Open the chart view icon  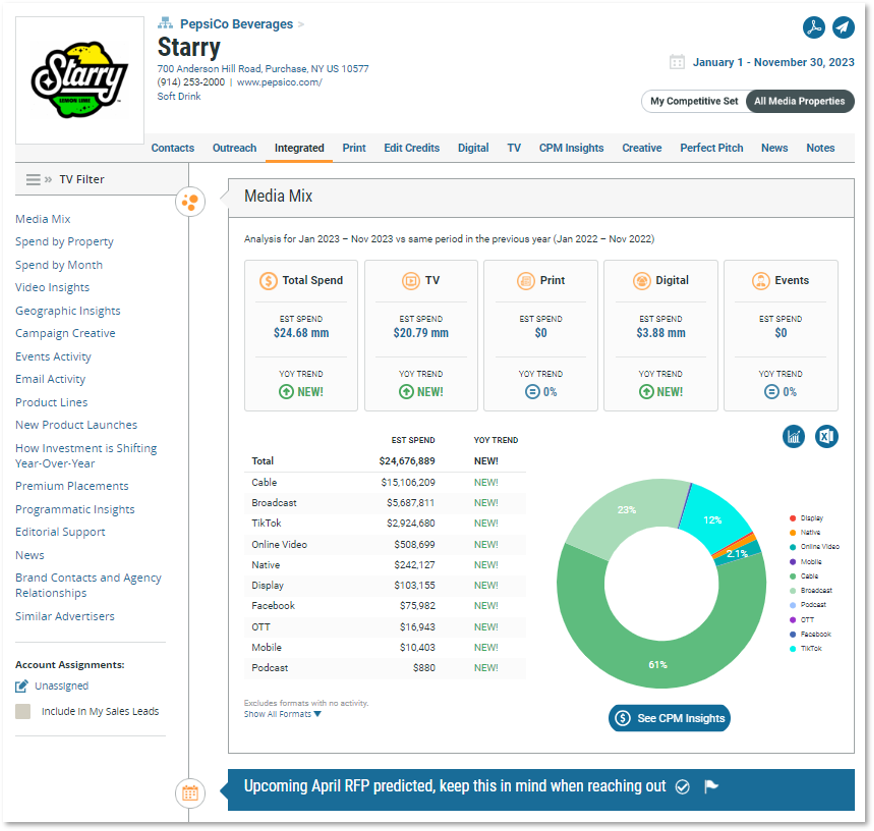[793, 436]
